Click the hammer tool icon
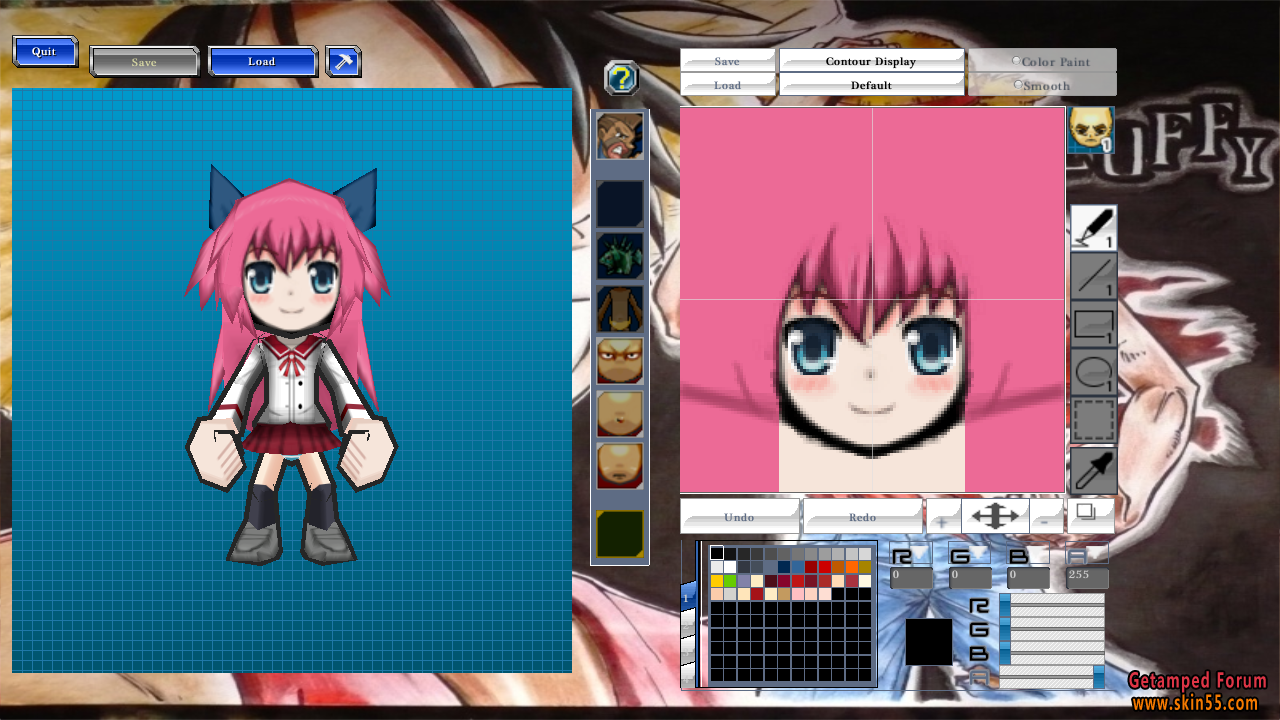 coord(343,61)
